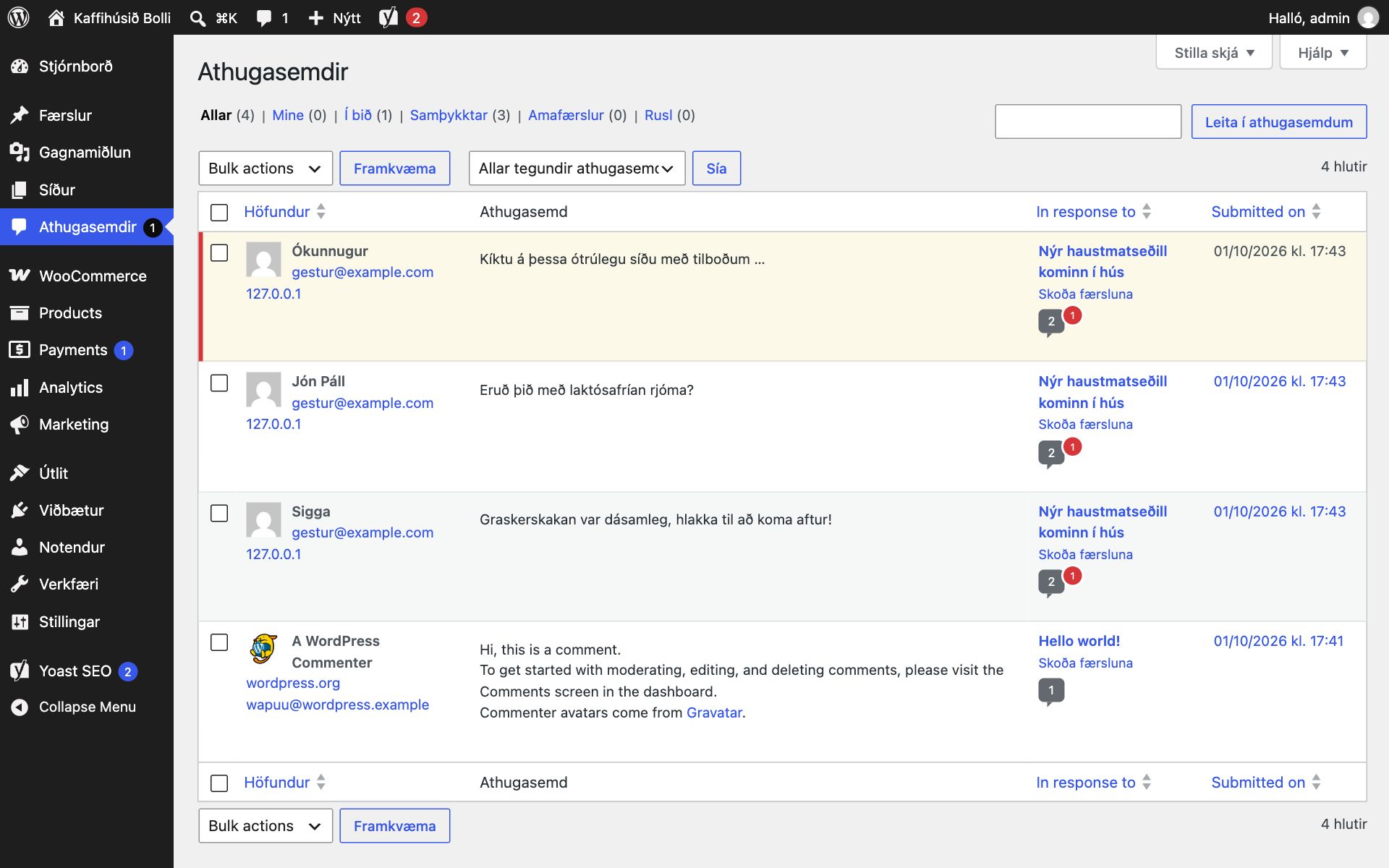Expand the Stilla skjá panel

[x=1214, y=53]
